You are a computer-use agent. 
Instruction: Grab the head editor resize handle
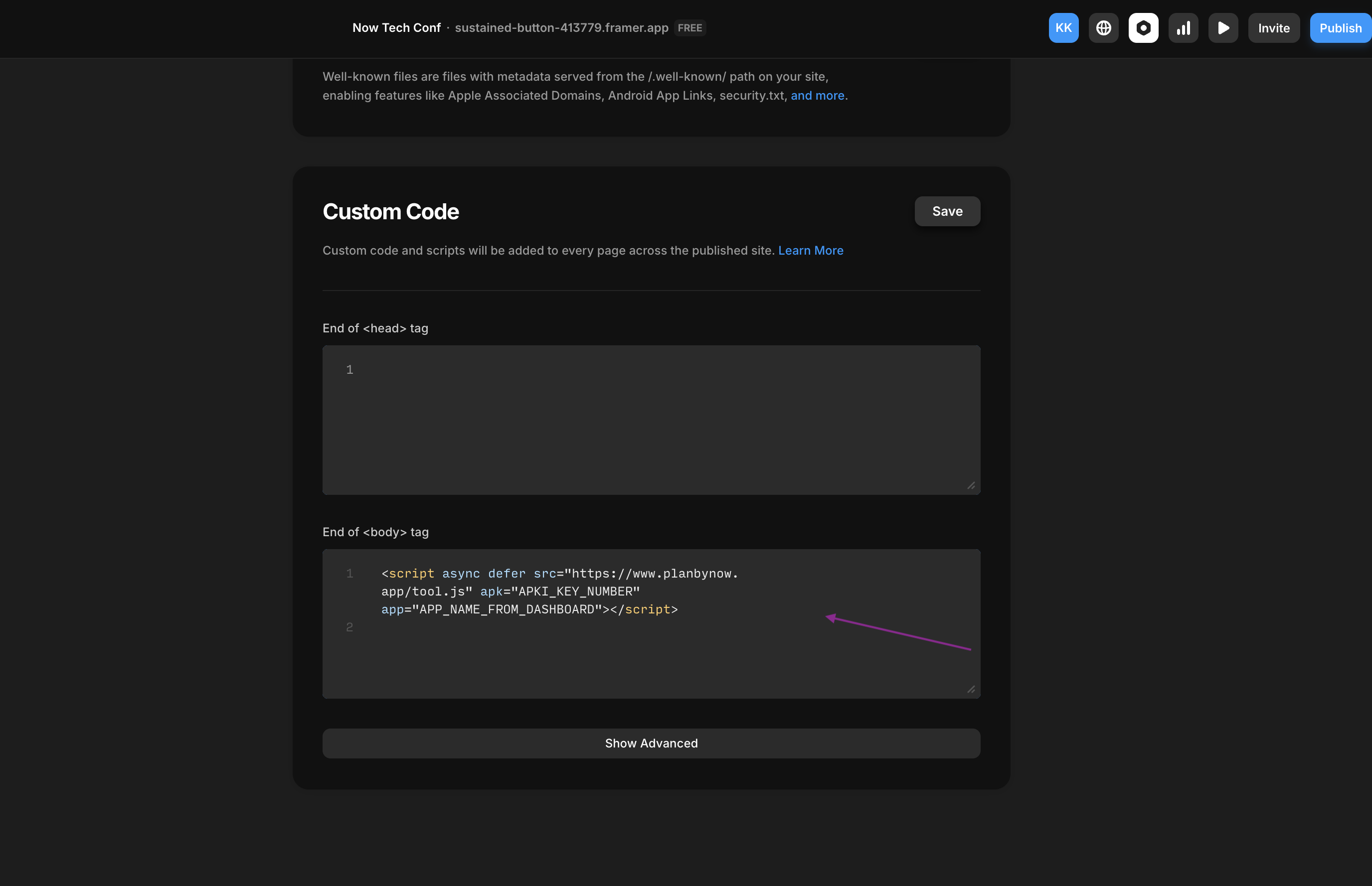click(971, 485)
